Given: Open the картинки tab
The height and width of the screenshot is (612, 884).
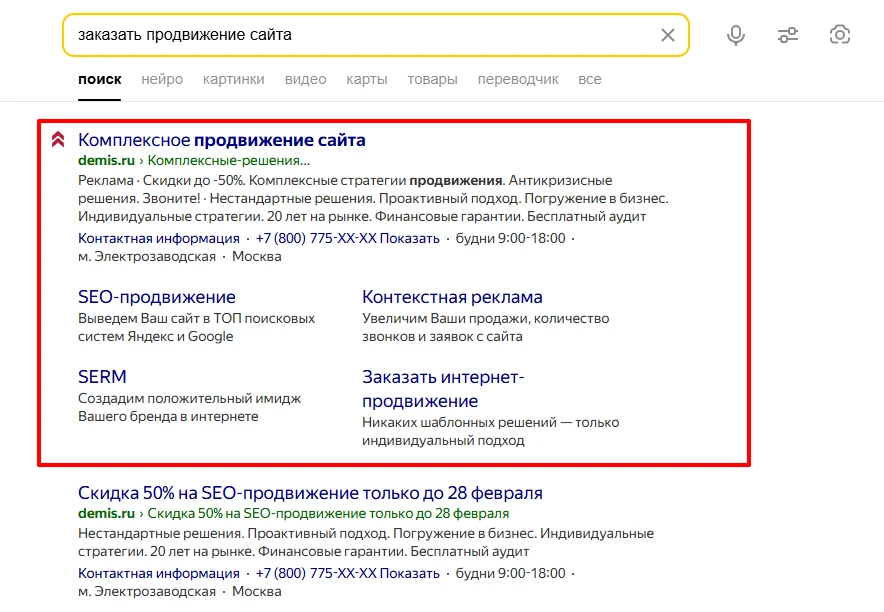Looking at the screenshot, I should (233, 79).
